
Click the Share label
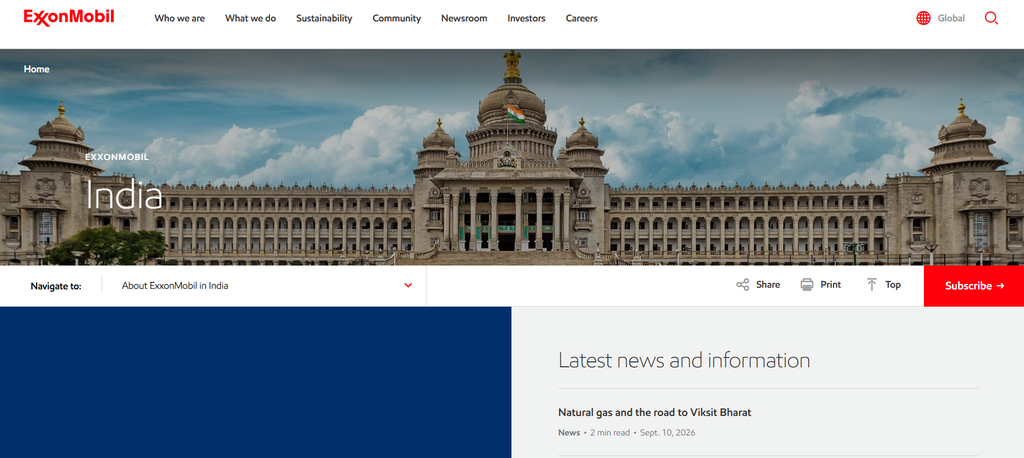[768, 285]
